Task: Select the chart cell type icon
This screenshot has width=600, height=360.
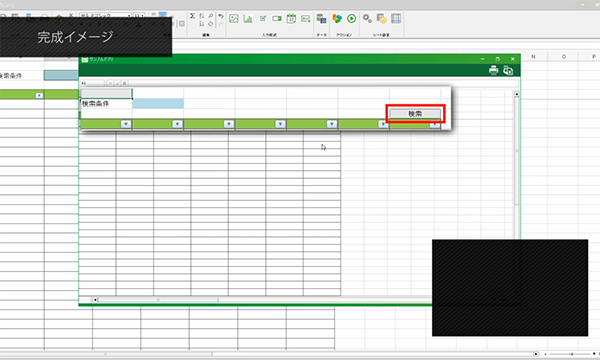Action: [x=248, y=18]
